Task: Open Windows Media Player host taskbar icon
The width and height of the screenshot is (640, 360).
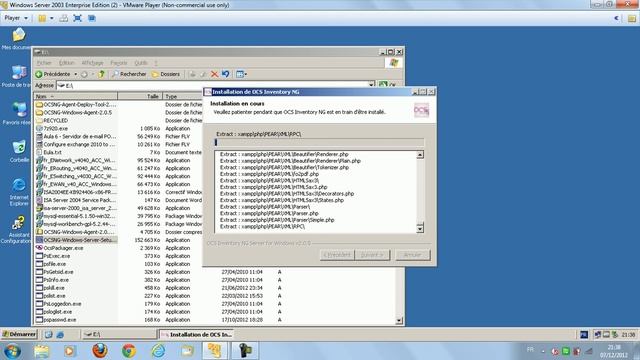Action: pos(70,351)
